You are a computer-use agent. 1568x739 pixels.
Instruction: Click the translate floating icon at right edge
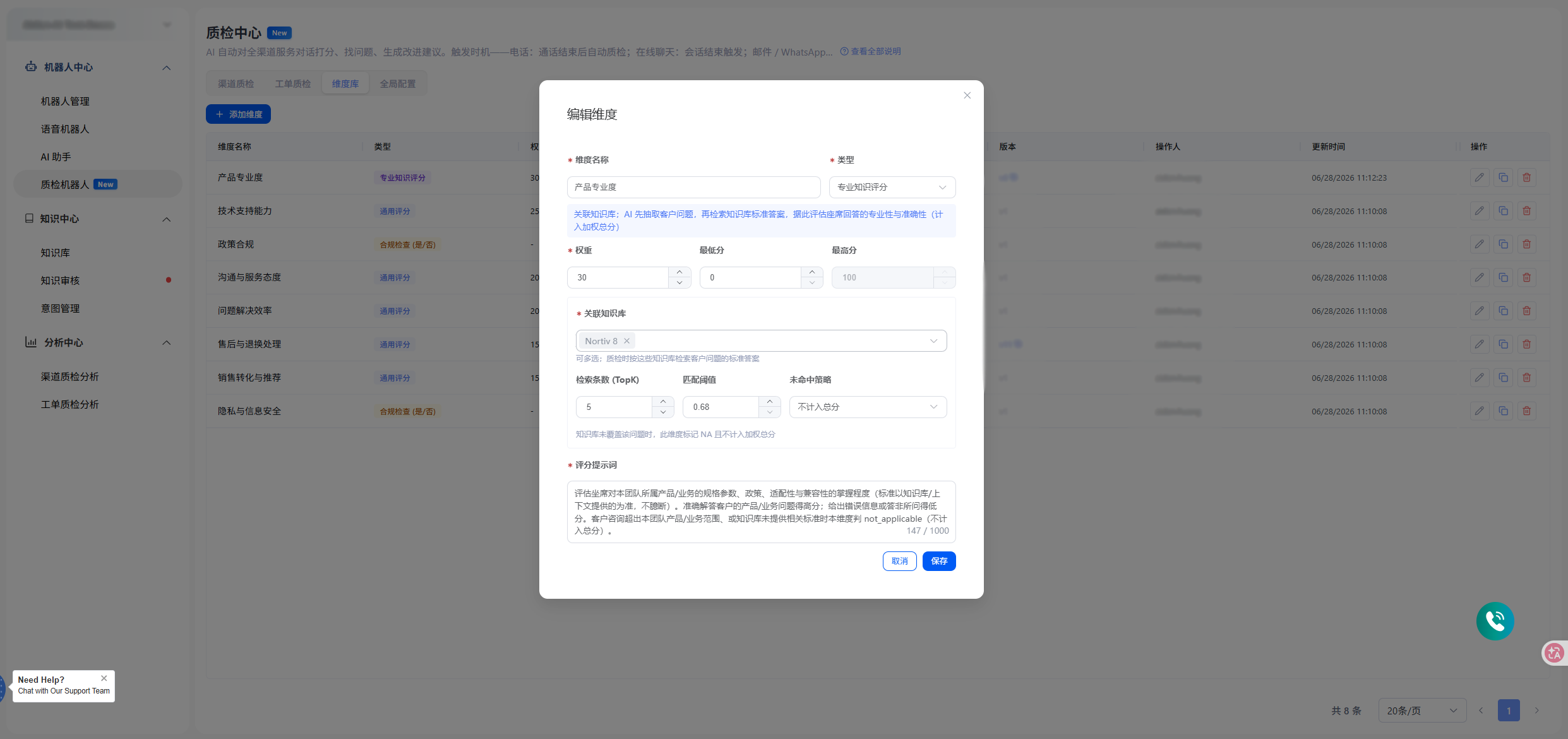pyautogui.click(x=1554, y=653)
